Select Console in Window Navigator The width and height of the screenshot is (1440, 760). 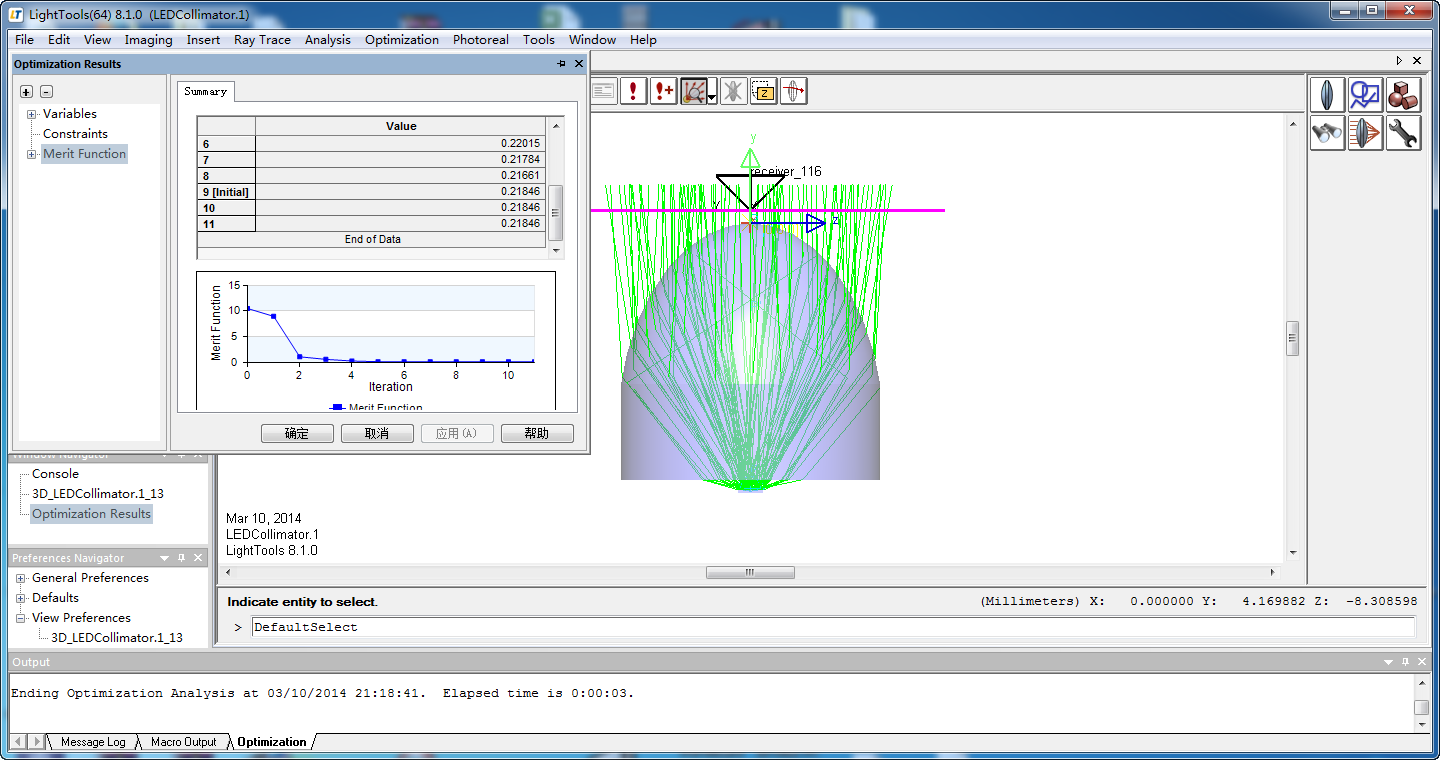tap(55, 474)
